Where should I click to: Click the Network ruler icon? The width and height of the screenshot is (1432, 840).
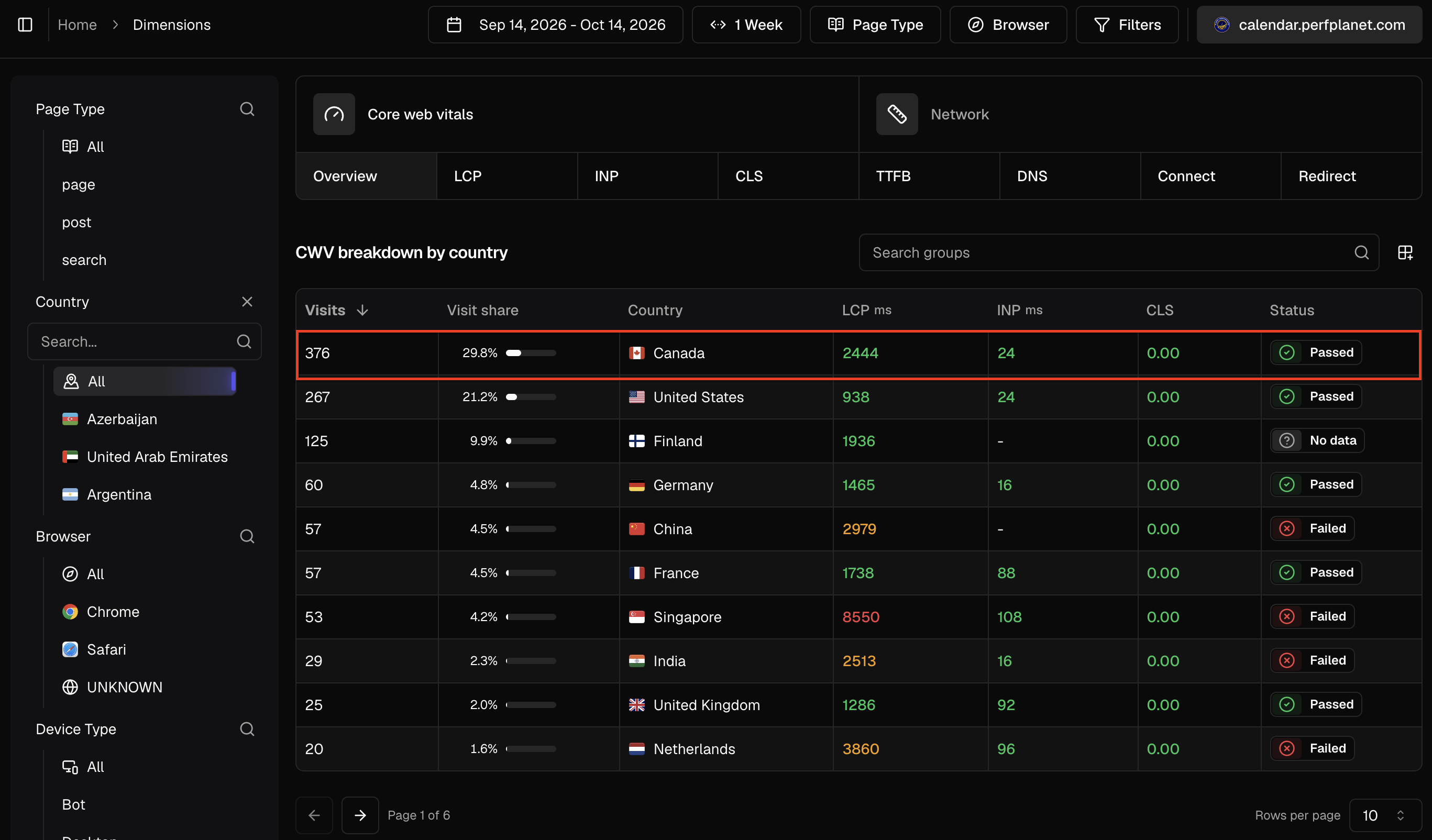897,114
